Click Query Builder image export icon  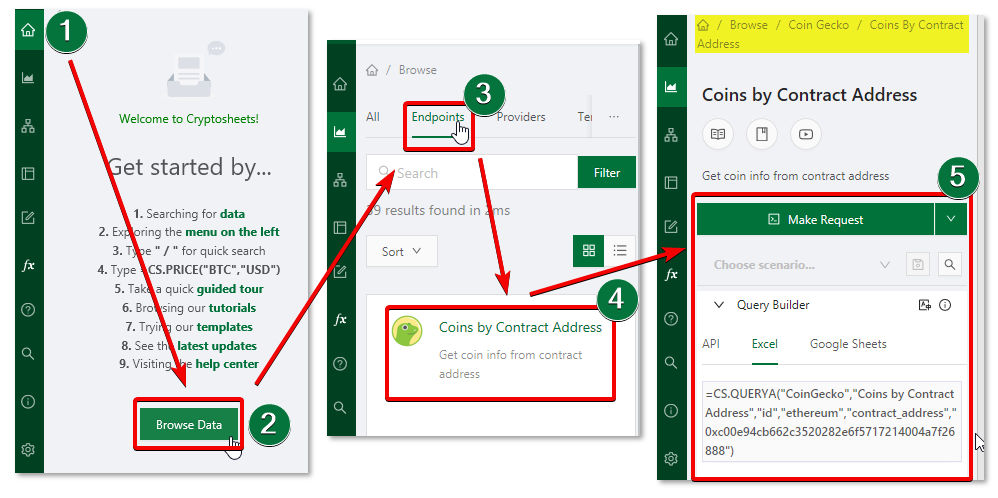pos(925,305)
